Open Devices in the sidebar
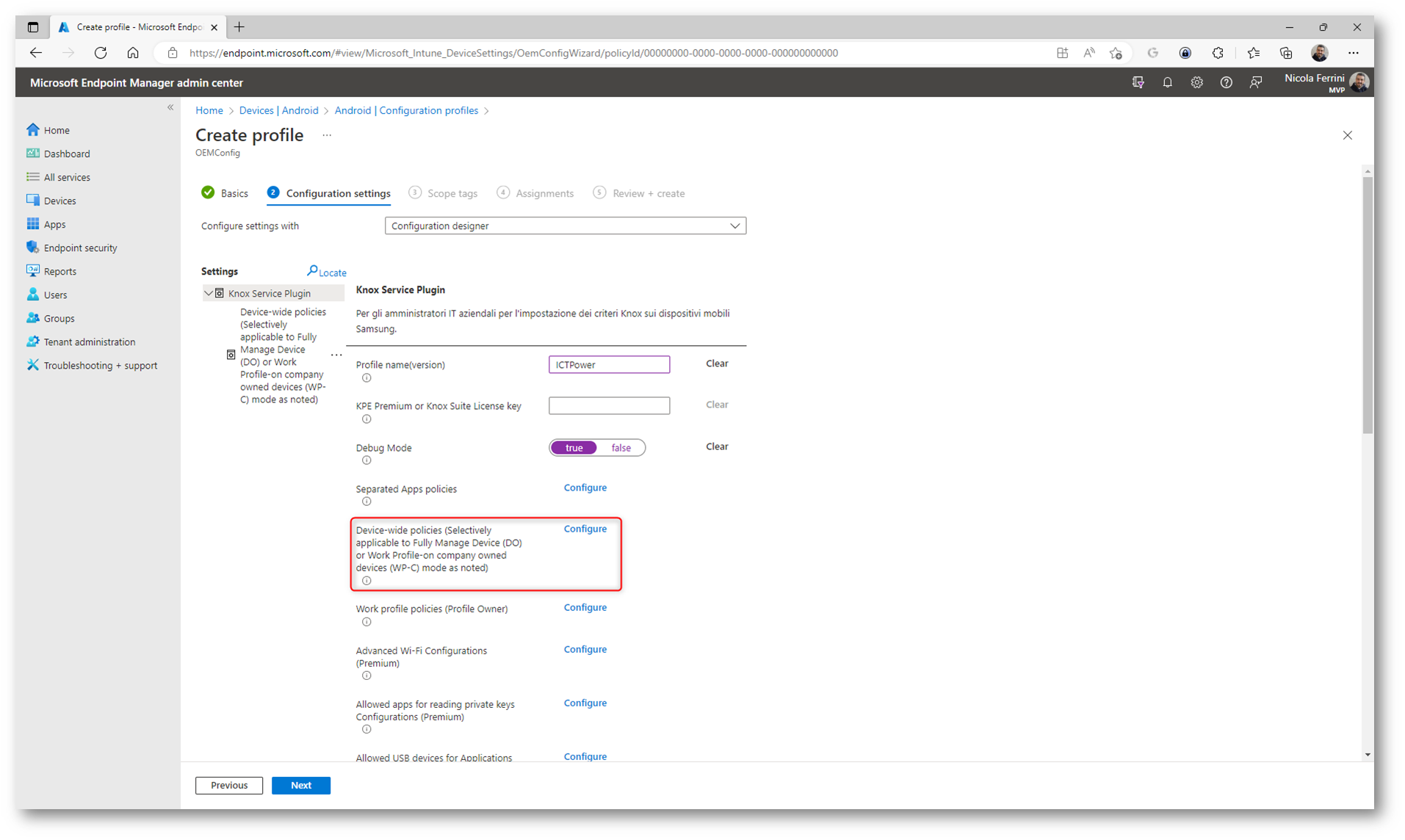Screen dimensions: 1405x840 [59, 200]
